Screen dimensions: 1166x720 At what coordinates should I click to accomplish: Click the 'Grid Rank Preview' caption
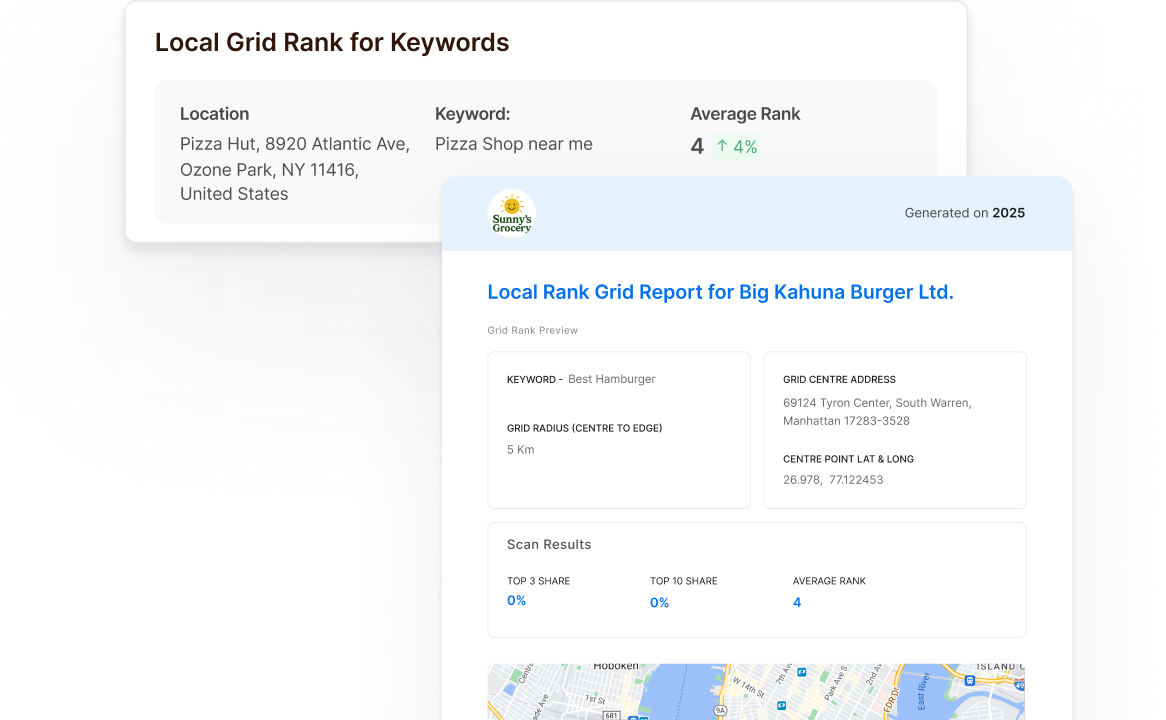click(x=532, y=330)
